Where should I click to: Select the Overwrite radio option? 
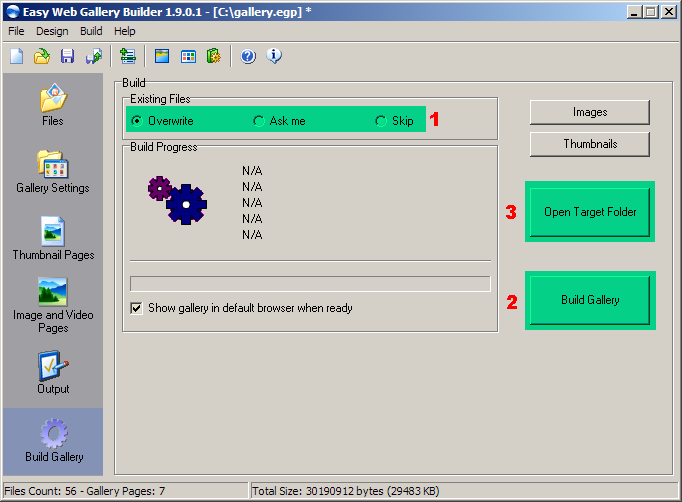(162, 120)
